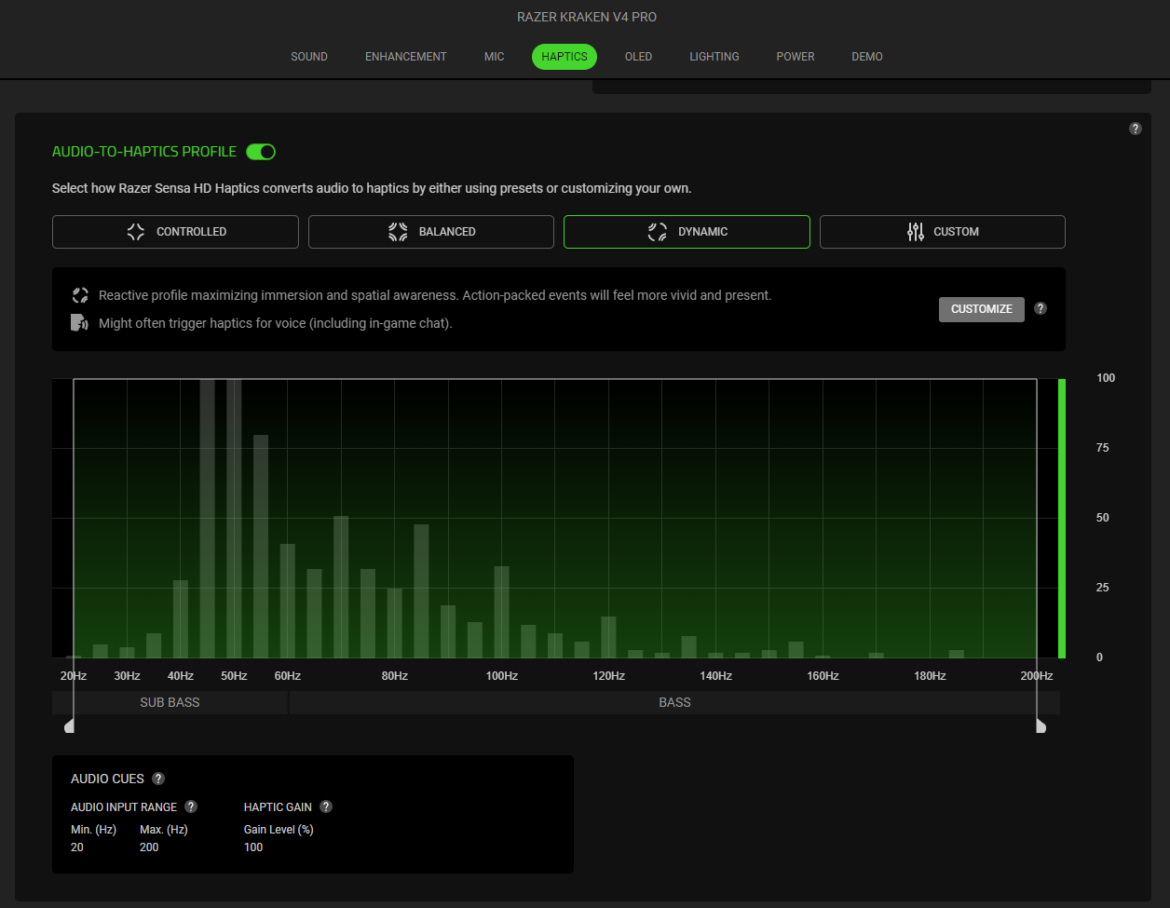1170x908 pixels.
Task: Toggle Audio-to-Haptics Profile switch off
Action: (261, 152)
